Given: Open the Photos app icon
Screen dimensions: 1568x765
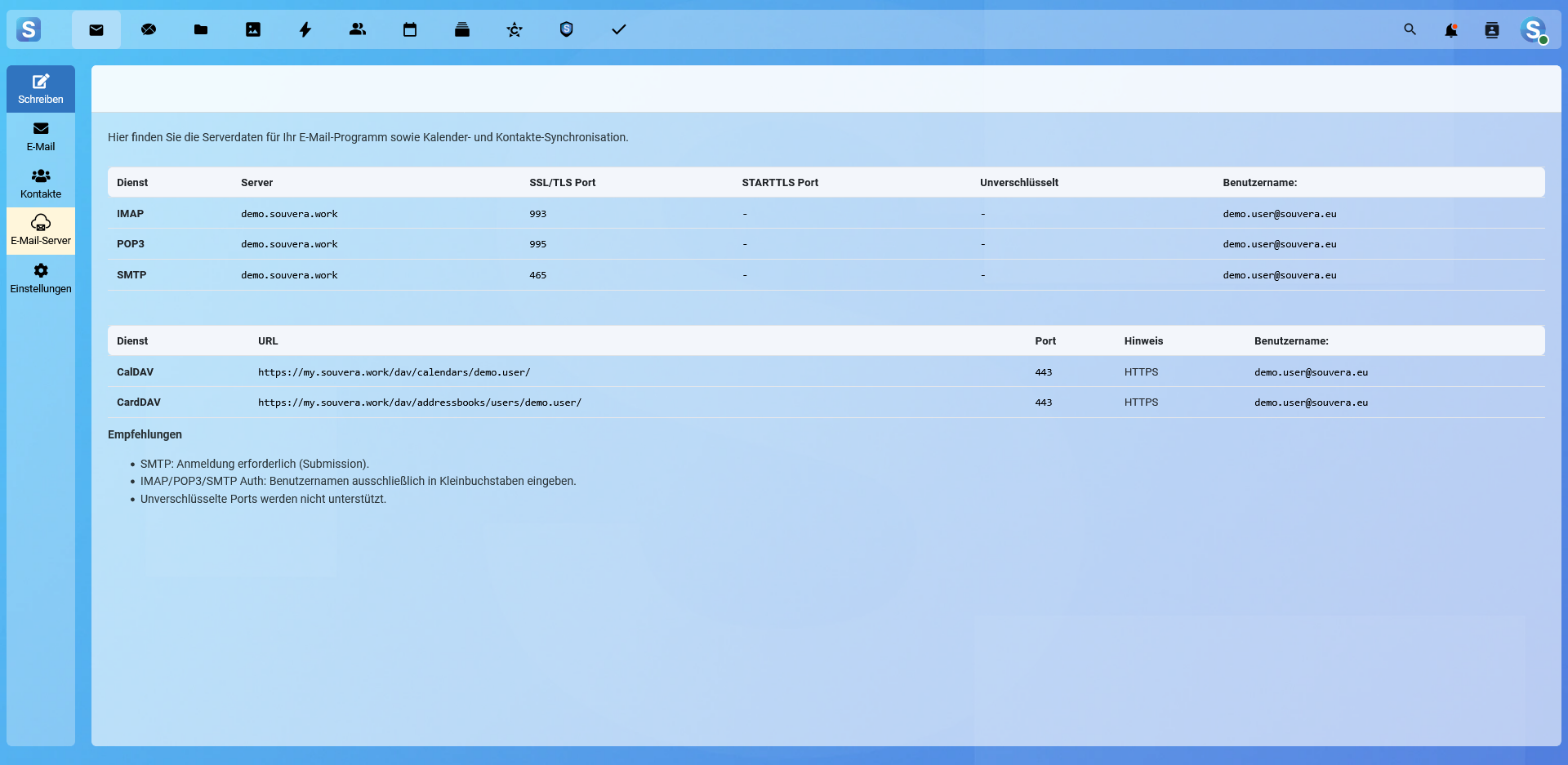Looking at the screenshot, I should (253, 30).
